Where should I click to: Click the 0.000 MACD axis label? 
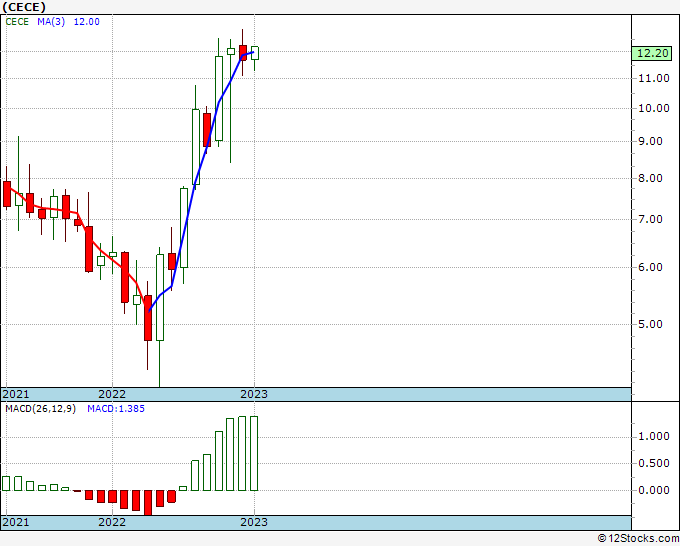[x=654, y=490]
